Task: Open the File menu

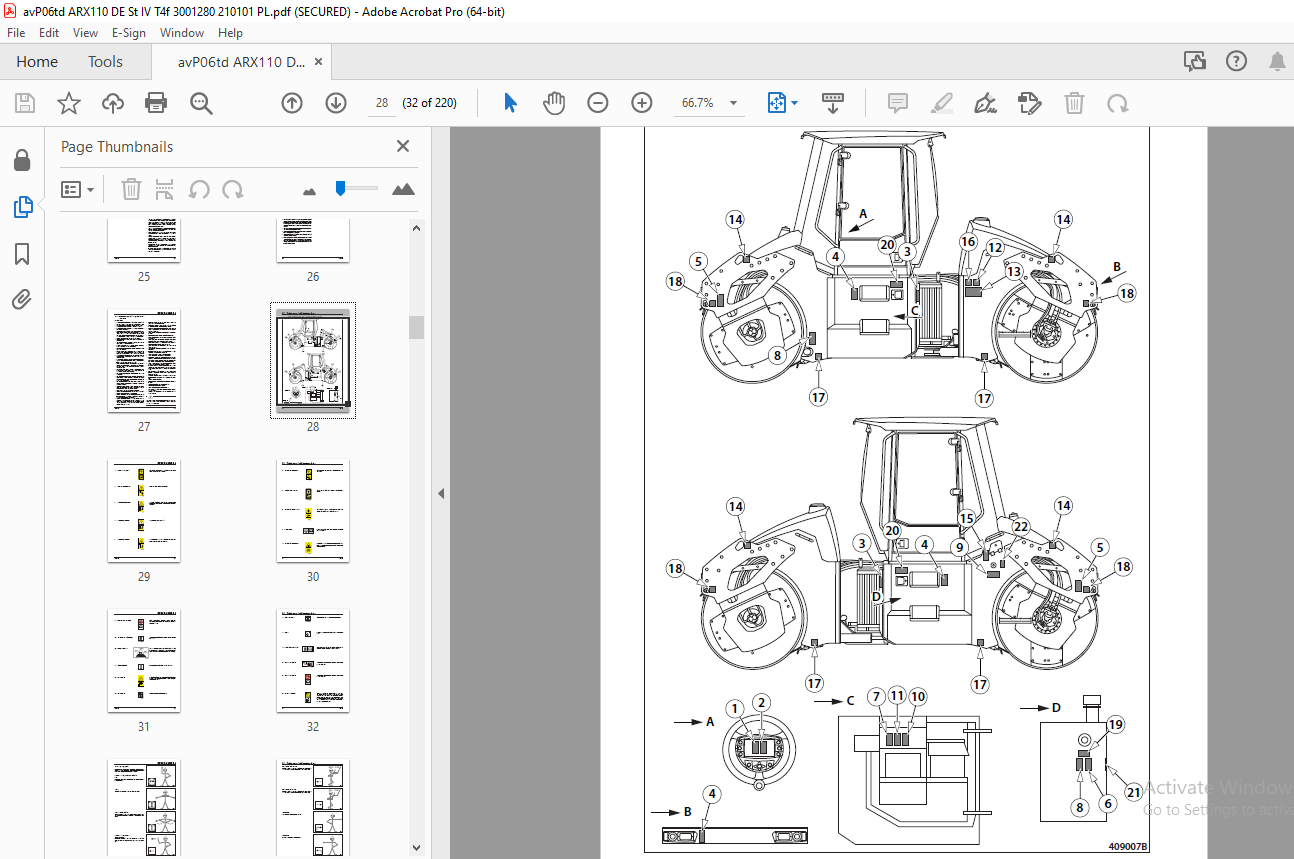Action: pyautogui.click(x=16, y=33)
